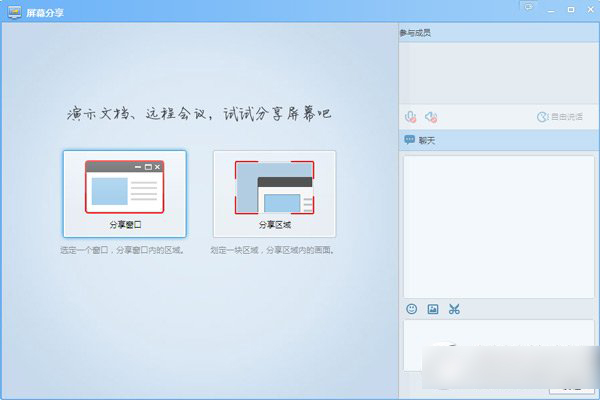The height and width of the screenshot is (400, 600).
Task: Click the title bar feedback icon
Action: [529, 7]
